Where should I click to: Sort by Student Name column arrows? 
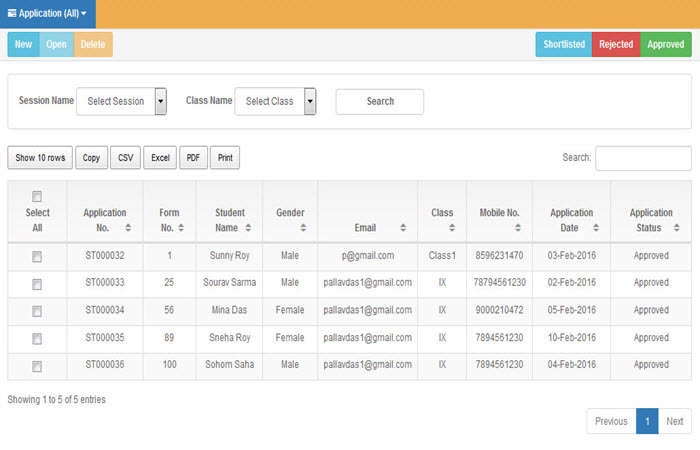248,228
